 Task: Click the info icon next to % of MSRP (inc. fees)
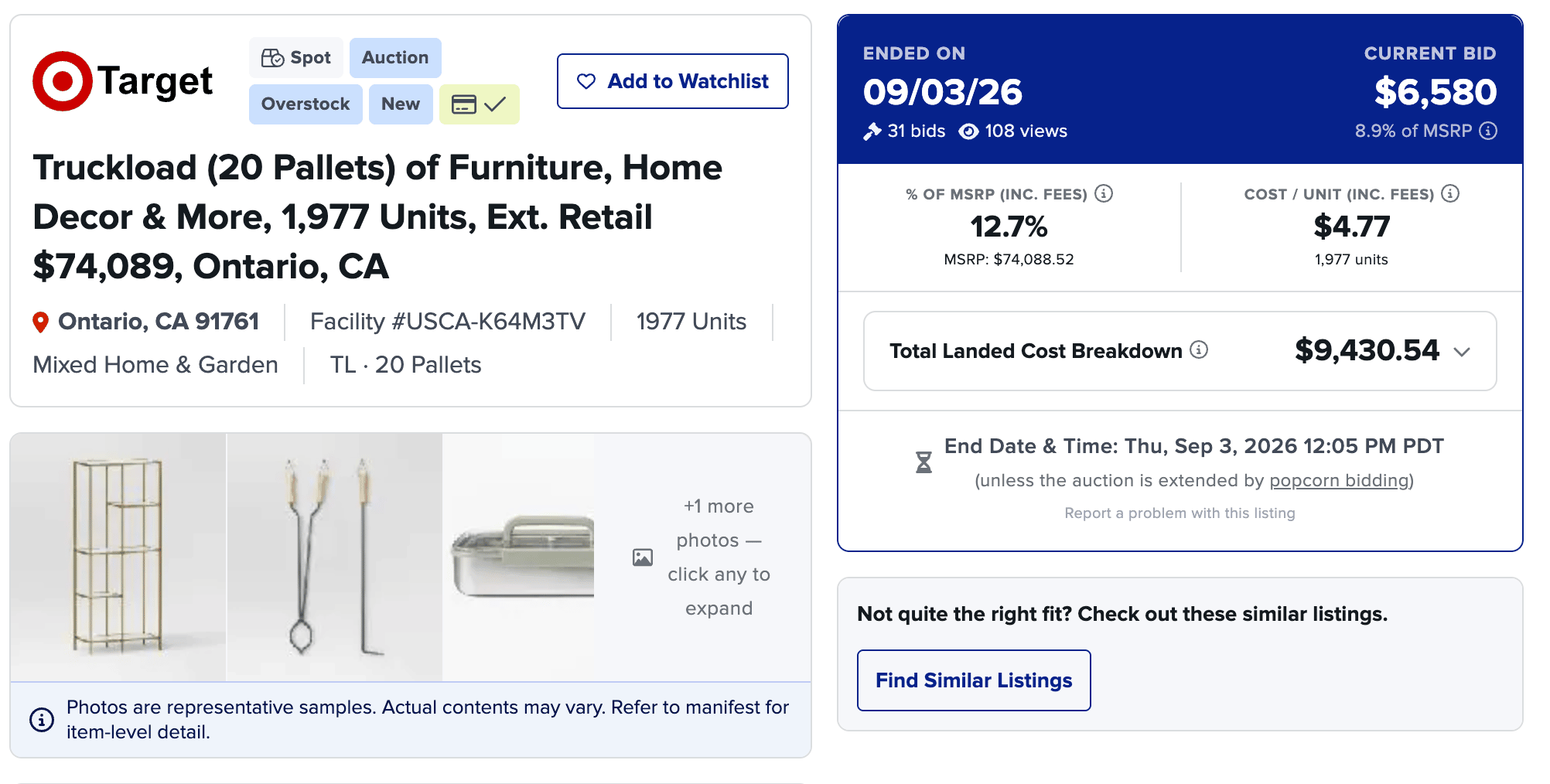(x=1104, y=193)
